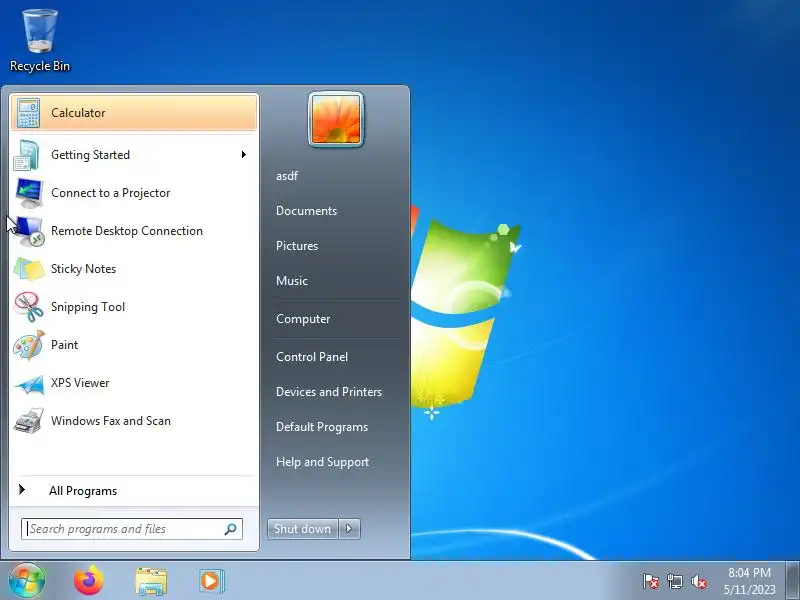Screen dimensions: 800x600
Task: Click the search magnifier icon
Action: coord(231,529)
